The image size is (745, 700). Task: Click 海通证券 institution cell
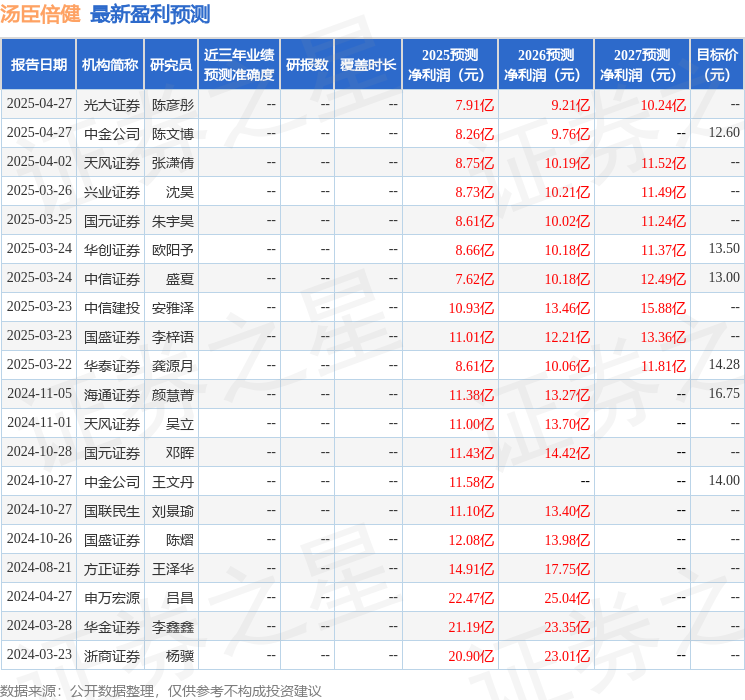[x=112, y=395]
